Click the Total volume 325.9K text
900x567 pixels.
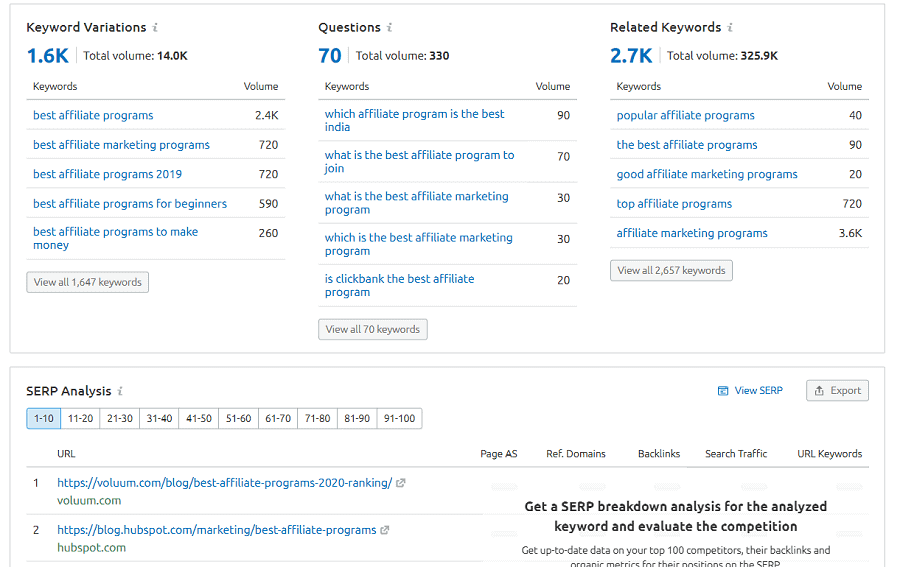(722, 56)
